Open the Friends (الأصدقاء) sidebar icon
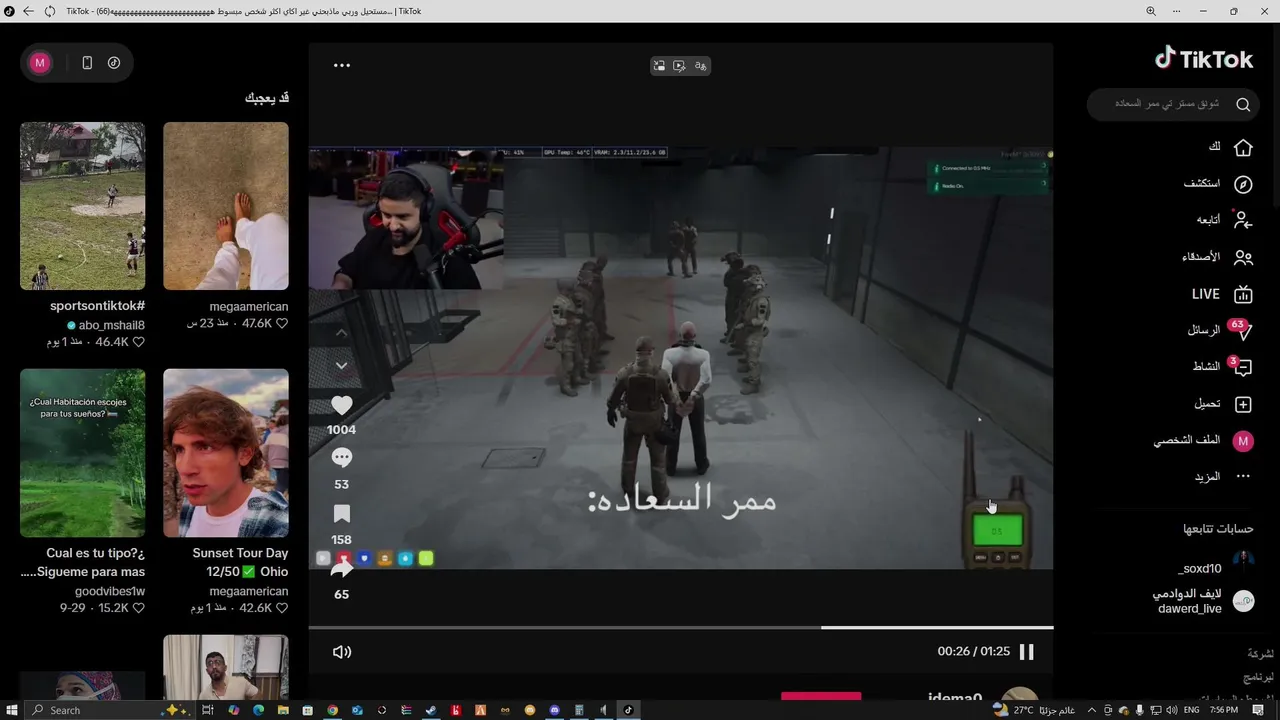 pos(1243,257)
